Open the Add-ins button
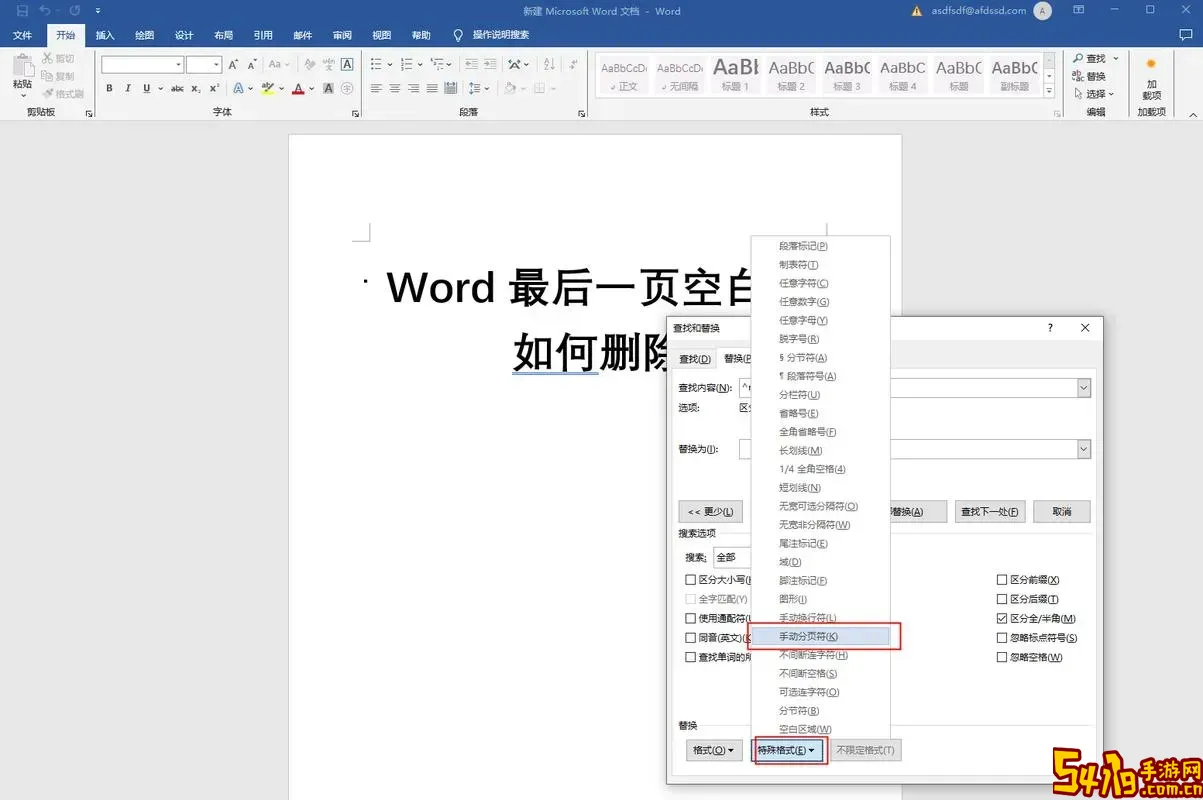This screenshot has height=800, width=1203. point(1151,76)
